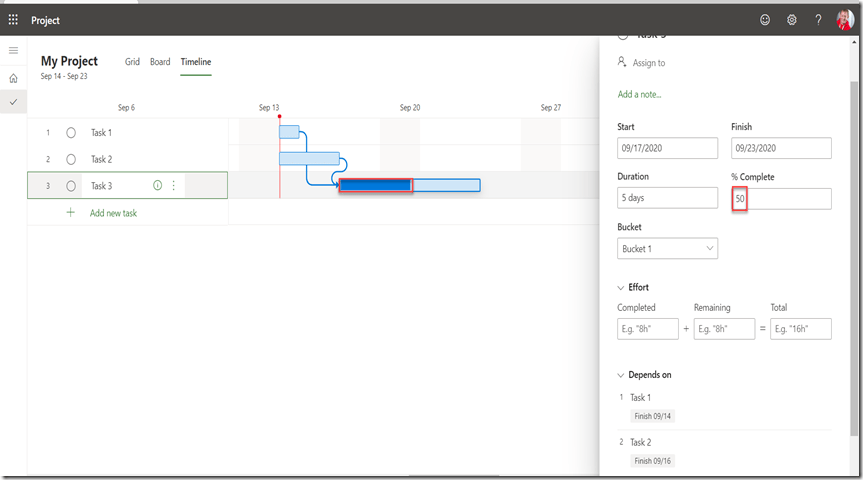Viewport: 863px width, 480px height.
Task: Switch to the Grid tab
Action: point(132,62)
